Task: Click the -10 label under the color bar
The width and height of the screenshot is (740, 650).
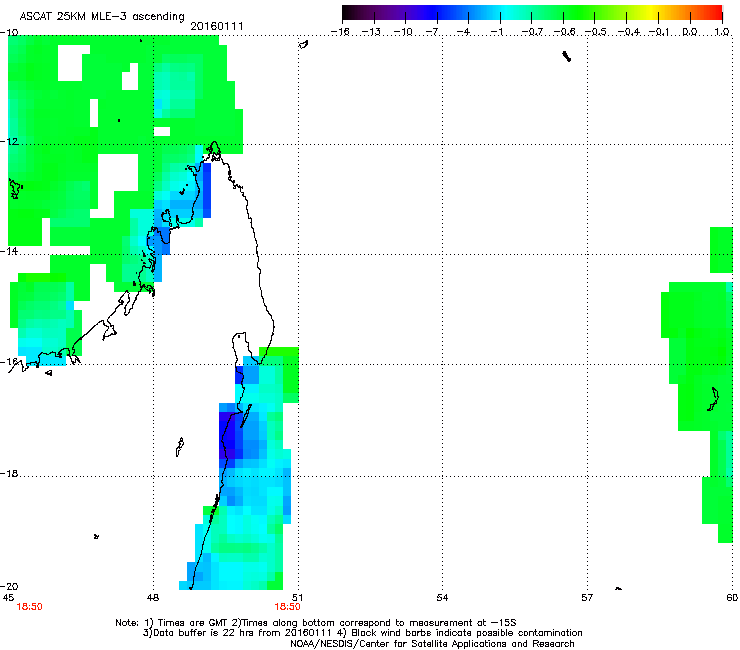Action: (x=403, y=32)
